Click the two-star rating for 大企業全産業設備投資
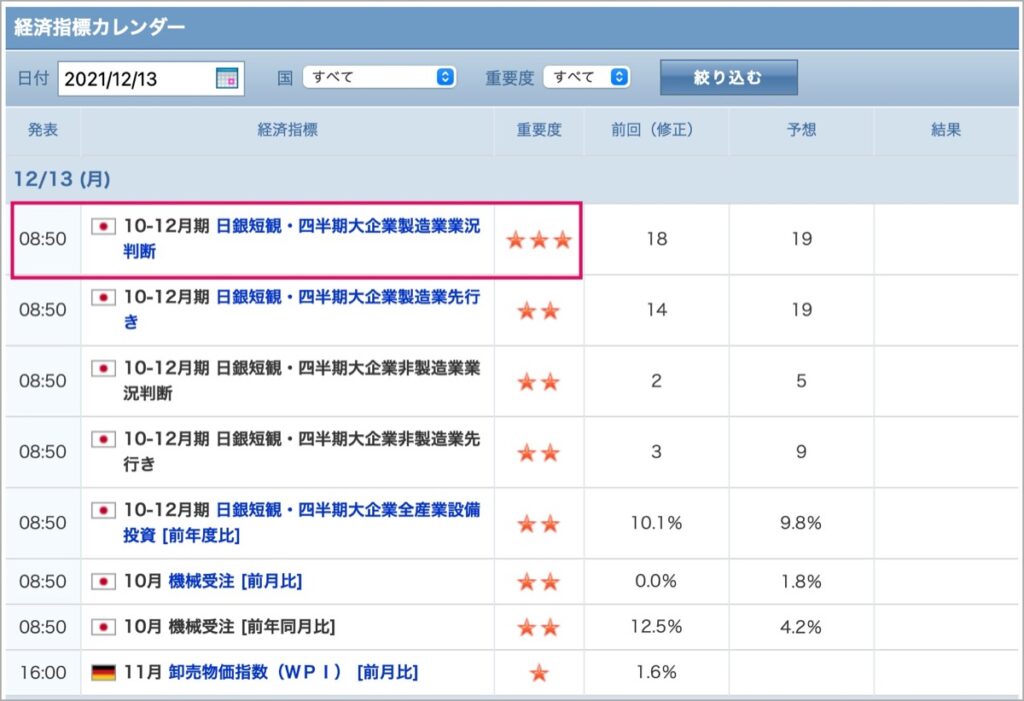This screenshot has height=701, width=1024. pyautogui.click(x=539, y=523)
